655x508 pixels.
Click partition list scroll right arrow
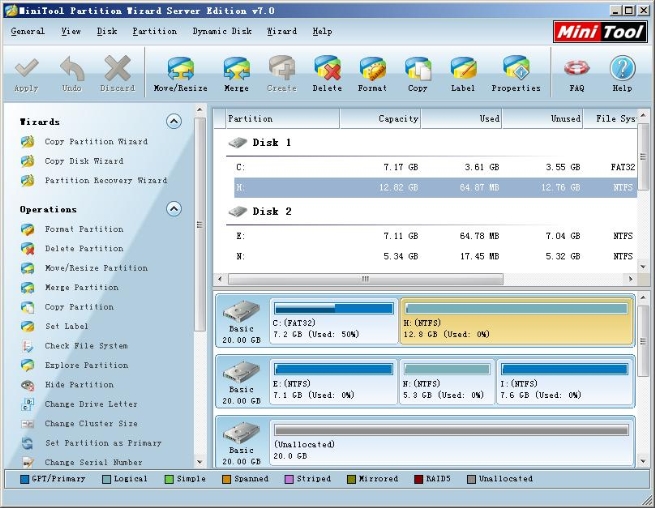630,279
